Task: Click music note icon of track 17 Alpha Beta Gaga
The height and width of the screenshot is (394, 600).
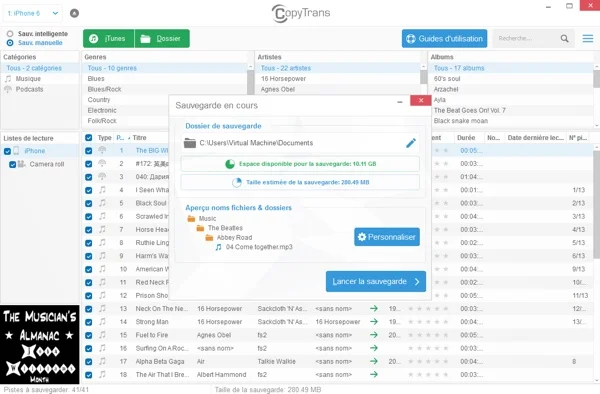Action: point(102,361)
